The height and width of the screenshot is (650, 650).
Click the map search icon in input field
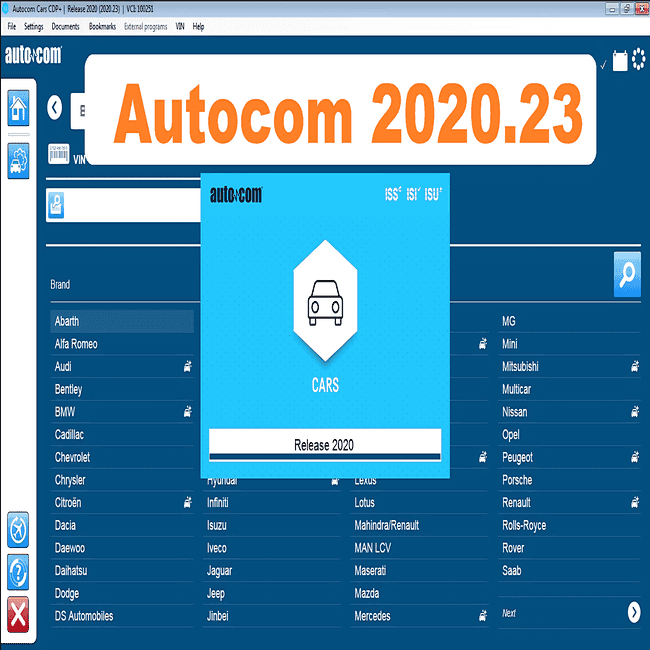click(x=56, y=205)
